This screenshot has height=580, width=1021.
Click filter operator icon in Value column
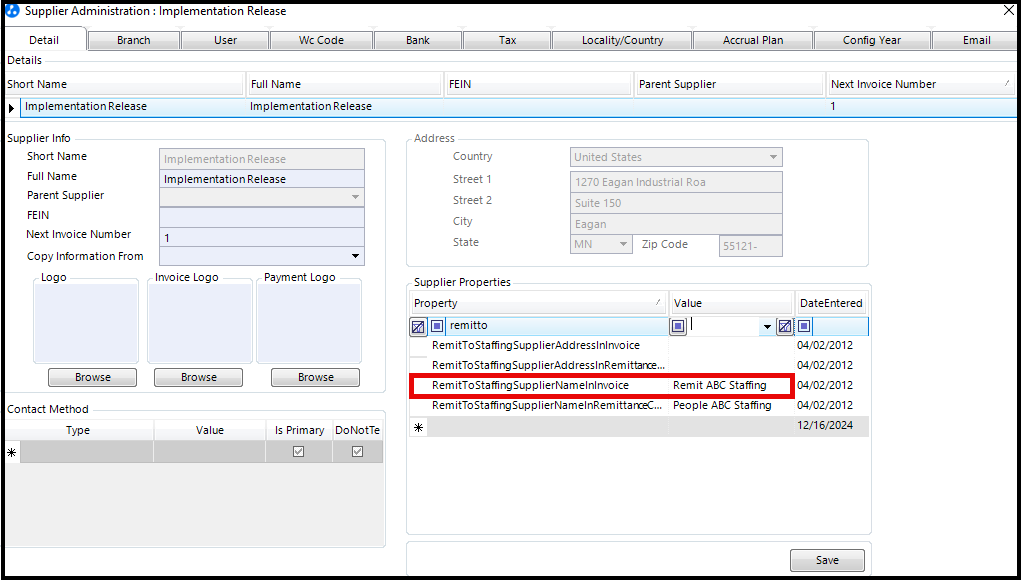coord(678,326)
